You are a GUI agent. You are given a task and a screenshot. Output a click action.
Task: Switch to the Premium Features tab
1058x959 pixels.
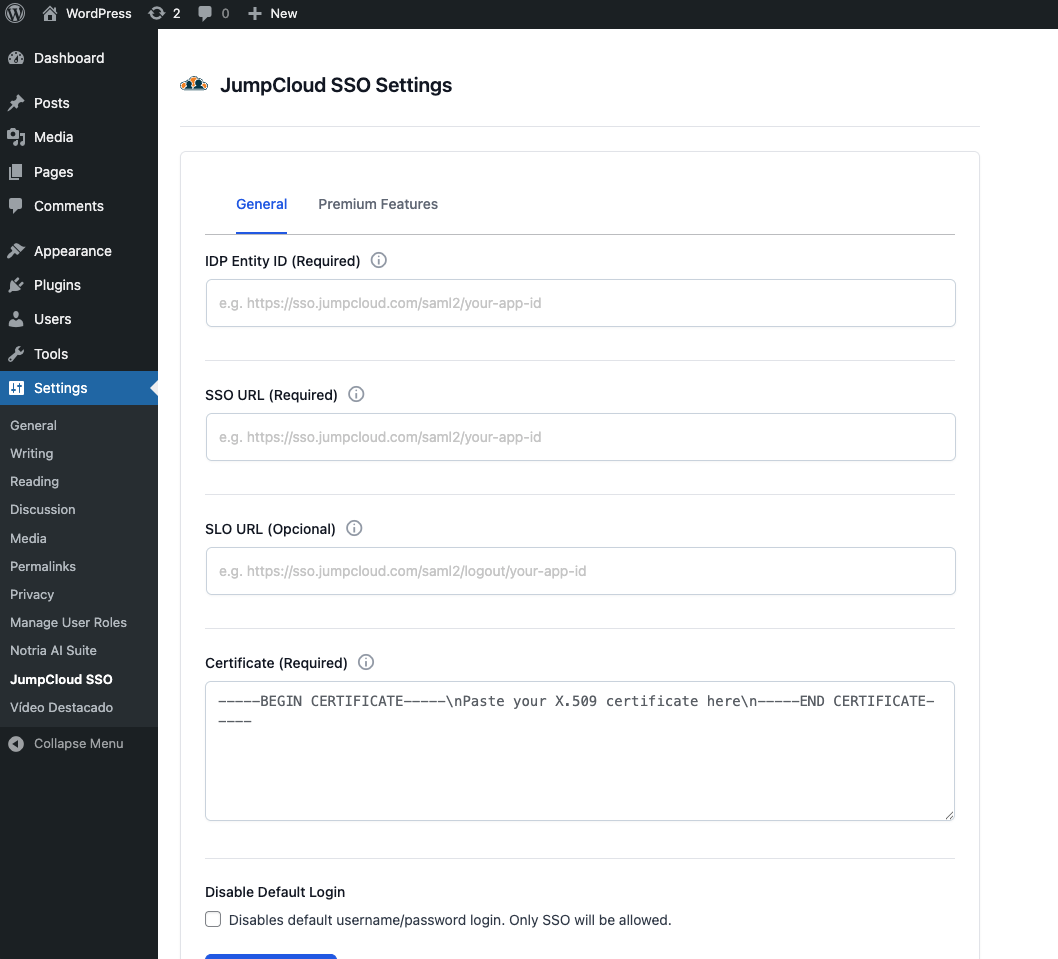[378, 204]
